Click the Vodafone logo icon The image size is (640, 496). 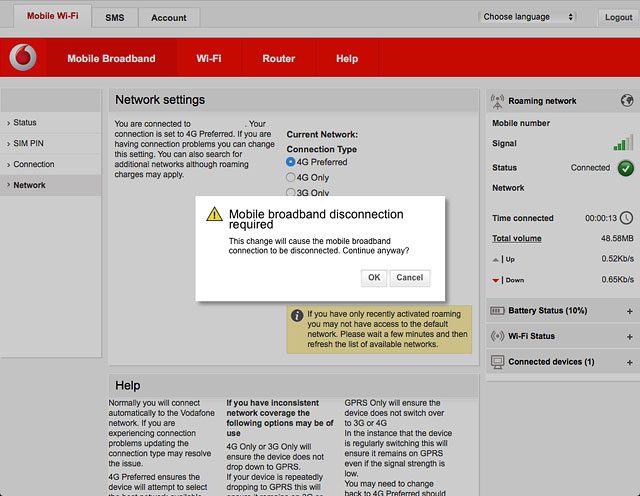[23, 57]
